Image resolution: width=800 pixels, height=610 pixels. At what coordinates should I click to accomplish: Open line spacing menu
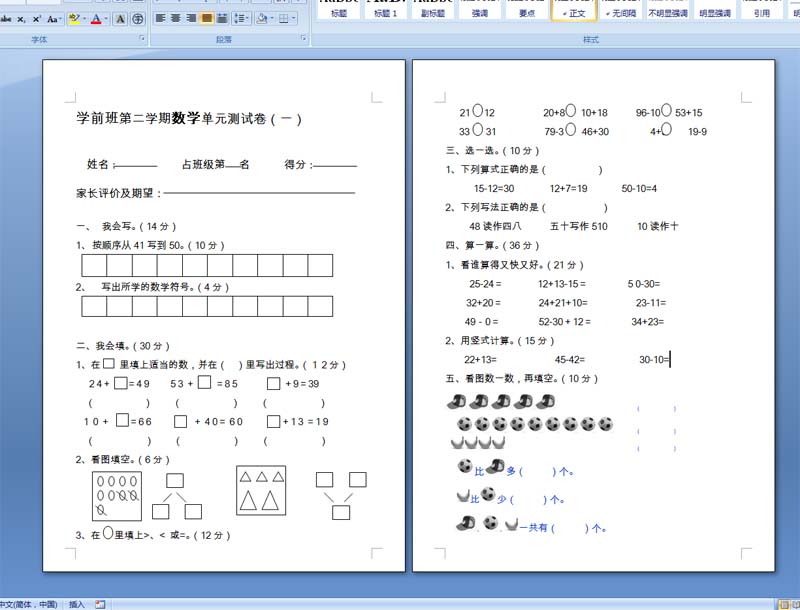[241, 18]
